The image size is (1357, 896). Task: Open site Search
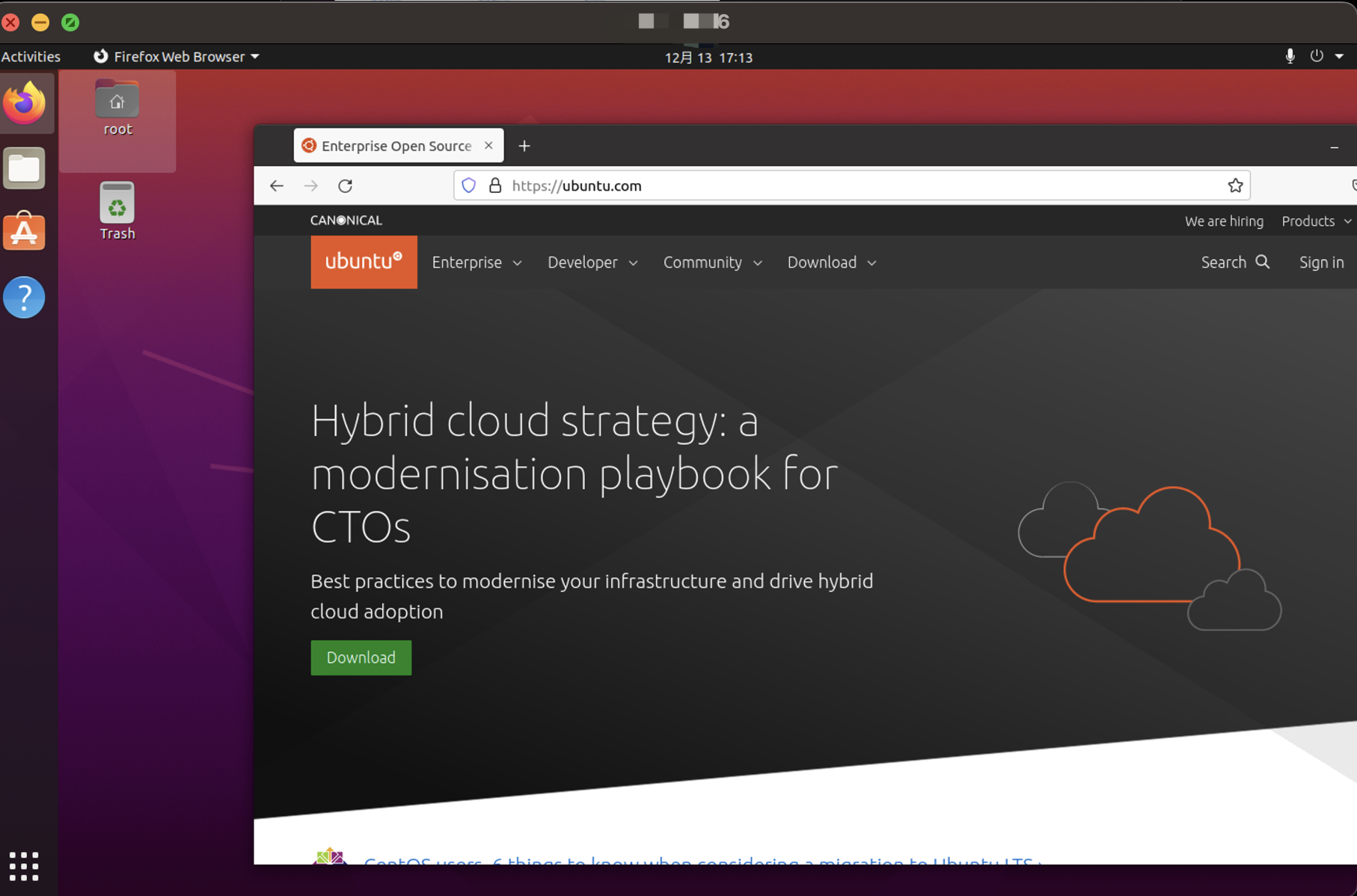1235,263
